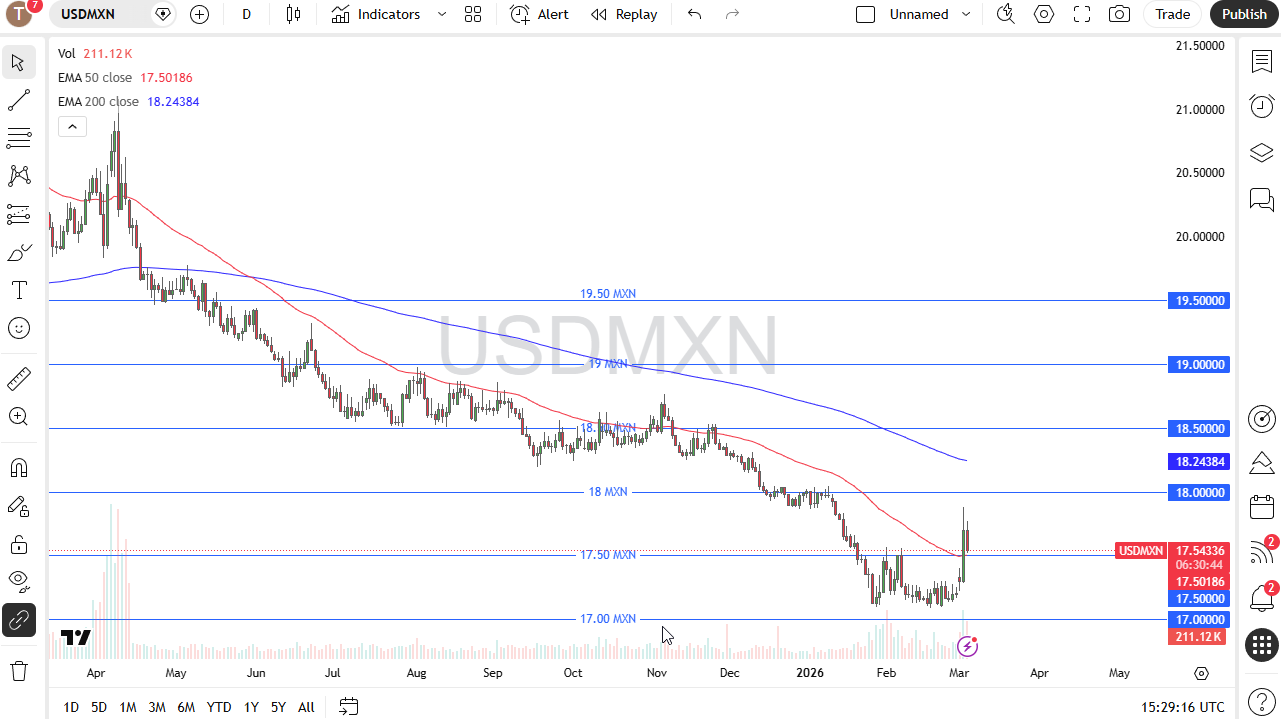
Task: Open the Object Tree layers panel
Action: pyautogui.click(x=1261, y=152)
